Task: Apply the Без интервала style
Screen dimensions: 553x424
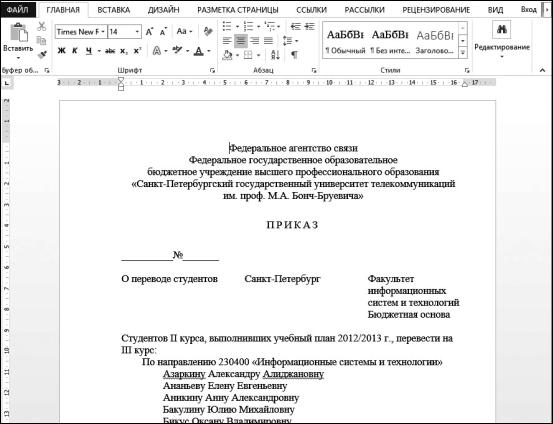Action: (390, 41)
